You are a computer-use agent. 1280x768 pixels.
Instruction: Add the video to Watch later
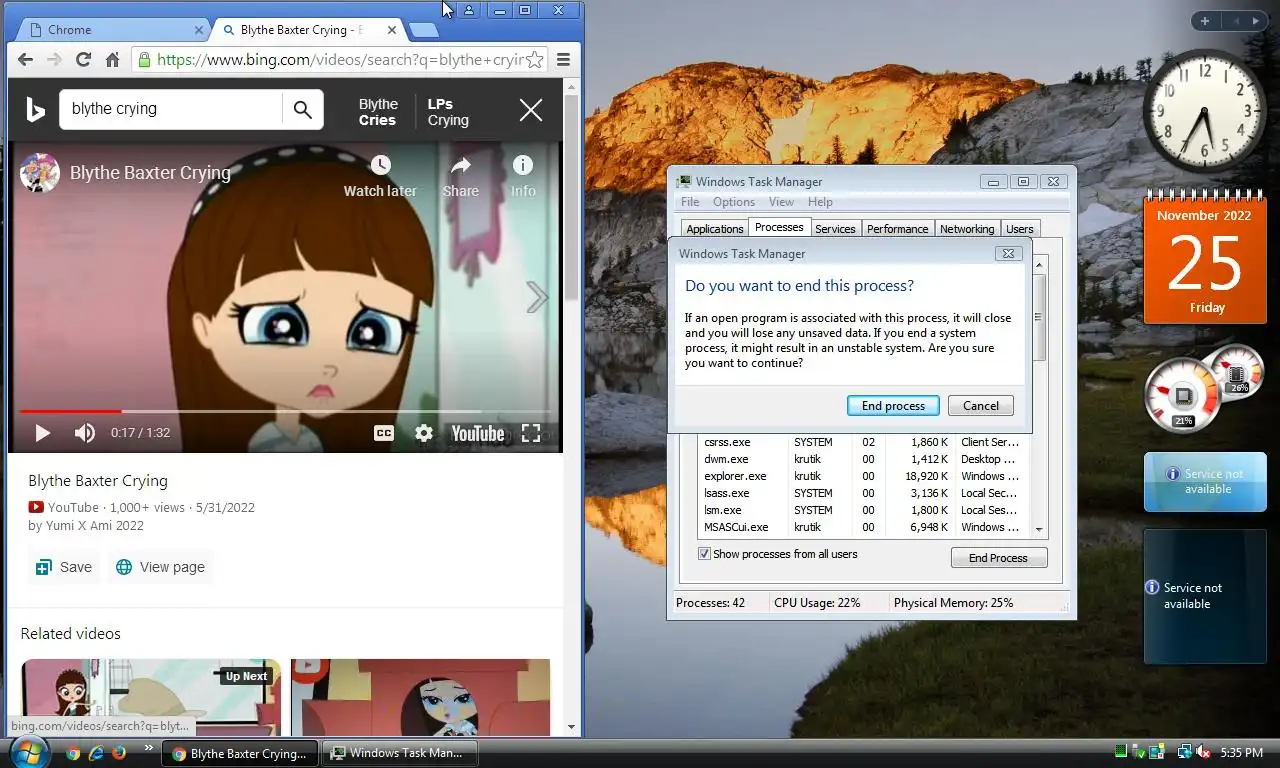pyautogui.click(x=380, y=176)
